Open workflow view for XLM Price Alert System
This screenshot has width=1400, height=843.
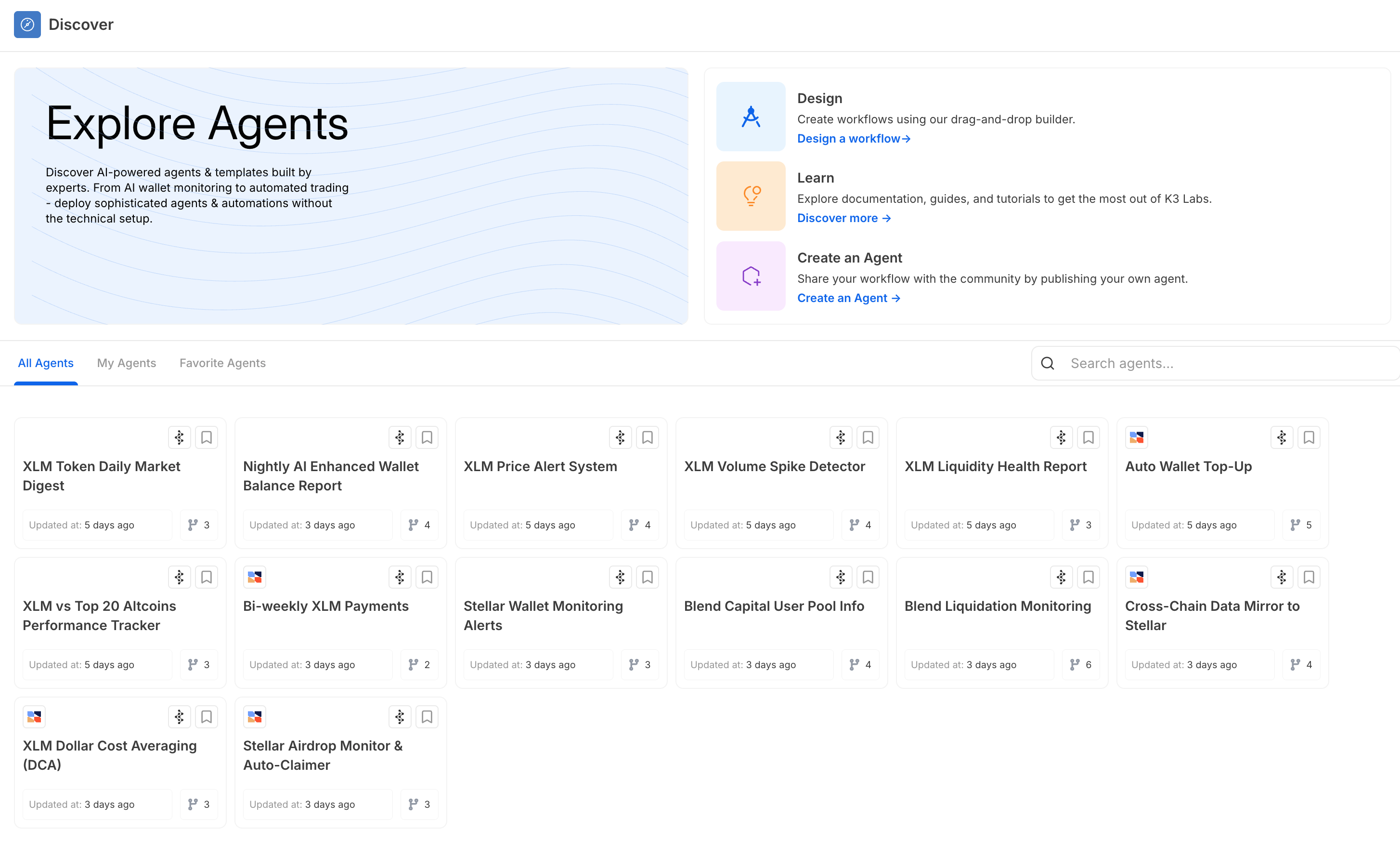point(620,437)
